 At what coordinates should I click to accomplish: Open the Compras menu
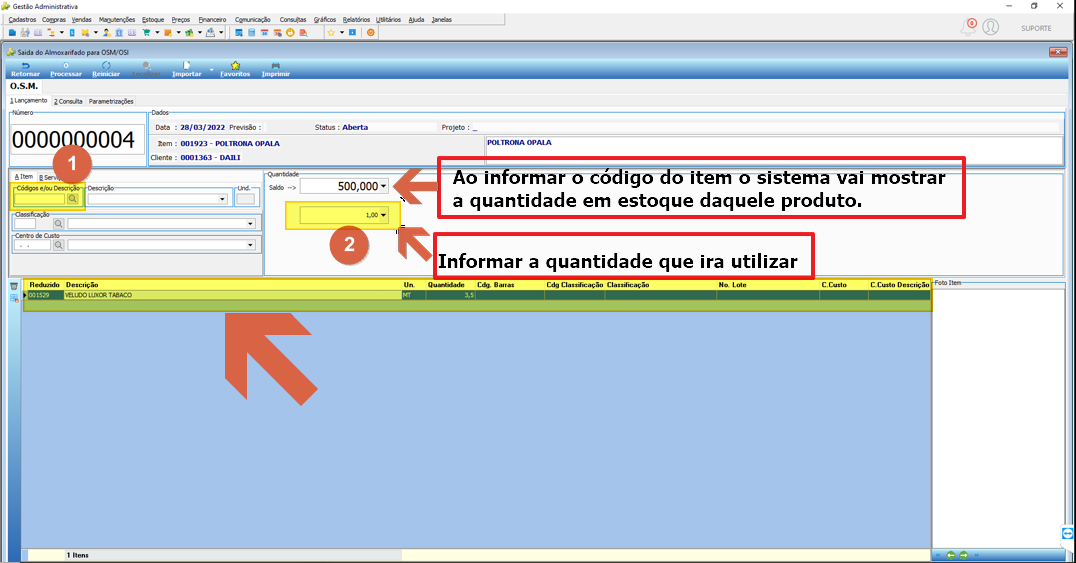pos(54,19)
